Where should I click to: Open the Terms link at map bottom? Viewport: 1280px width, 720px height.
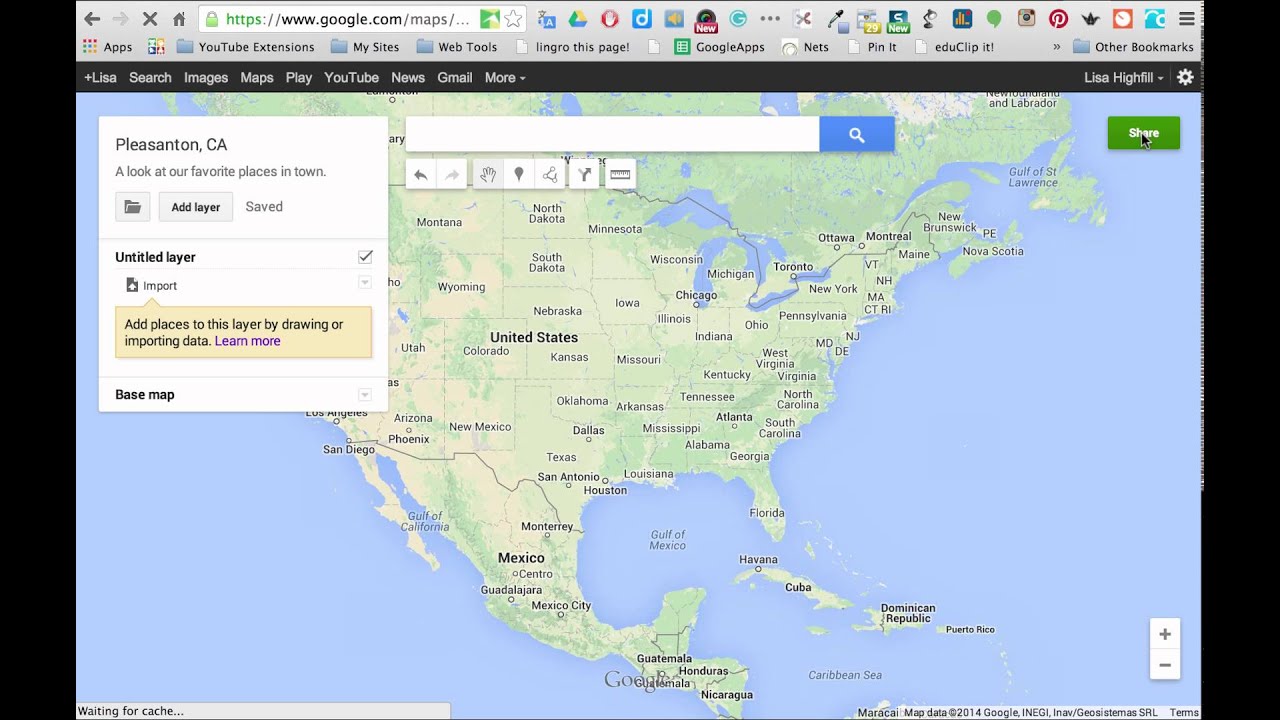tap(1184, 713)
